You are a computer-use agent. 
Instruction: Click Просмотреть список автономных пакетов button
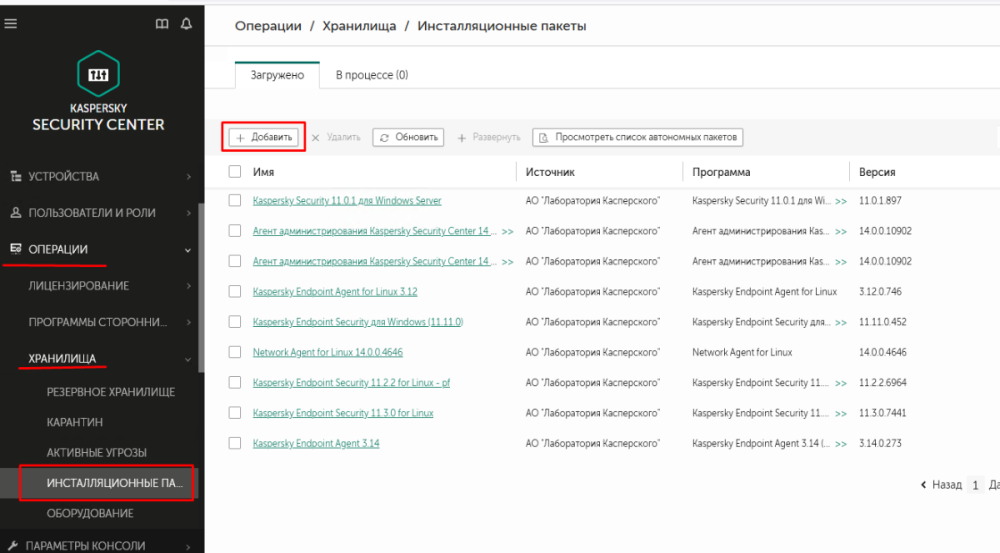(x=638, y=137)
